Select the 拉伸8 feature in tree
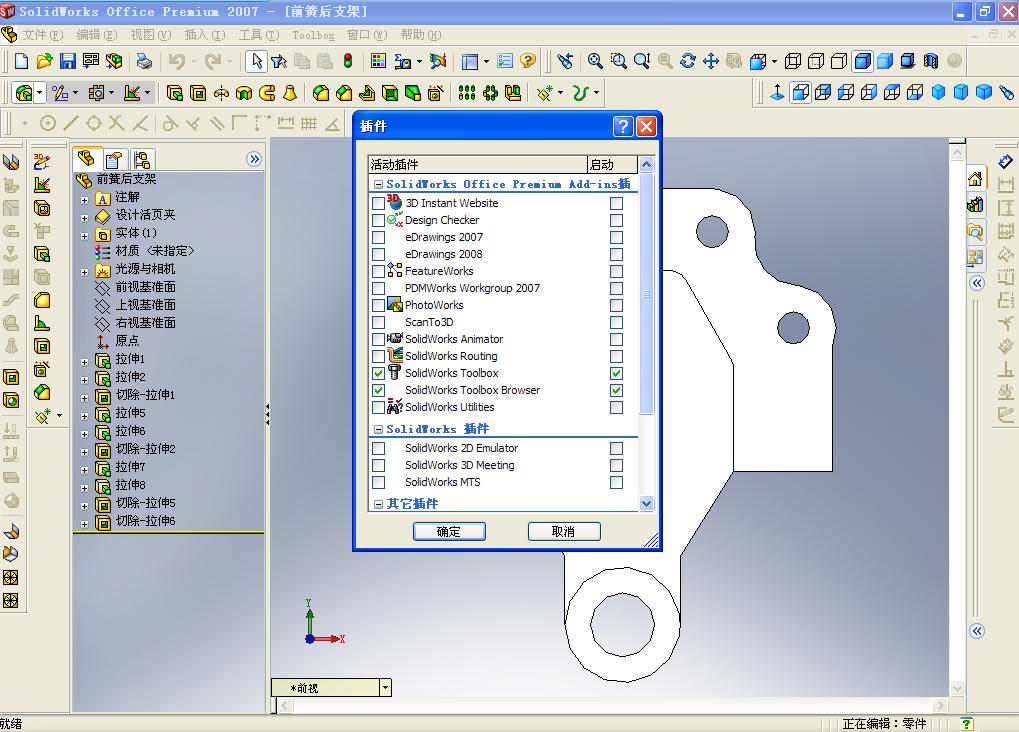1019x732 pixels. [130, 485]
